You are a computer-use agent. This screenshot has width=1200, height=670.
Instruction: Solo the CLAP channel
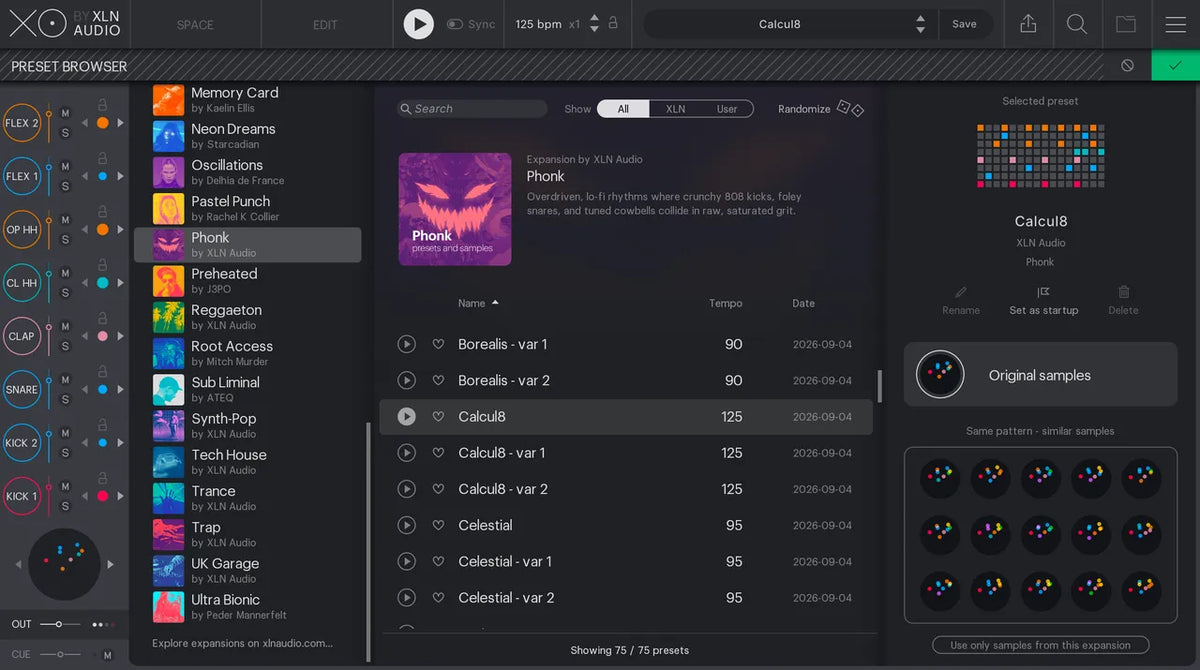[x=65, y=346]
